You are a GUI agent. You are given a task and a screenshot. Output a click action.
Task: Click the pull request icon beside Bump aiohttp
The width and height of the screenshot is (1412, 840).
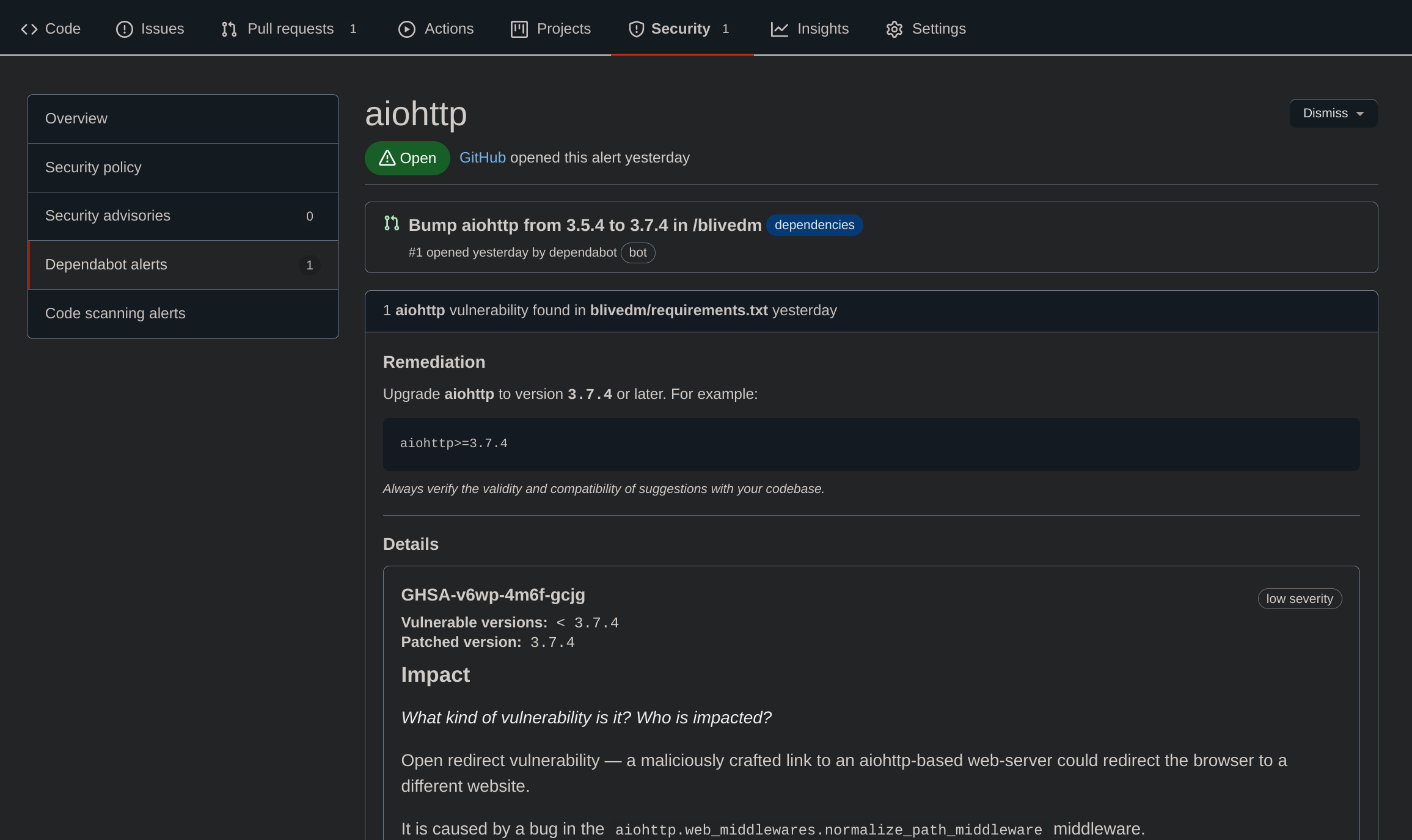pyautogui.click(x=392, y=224)
